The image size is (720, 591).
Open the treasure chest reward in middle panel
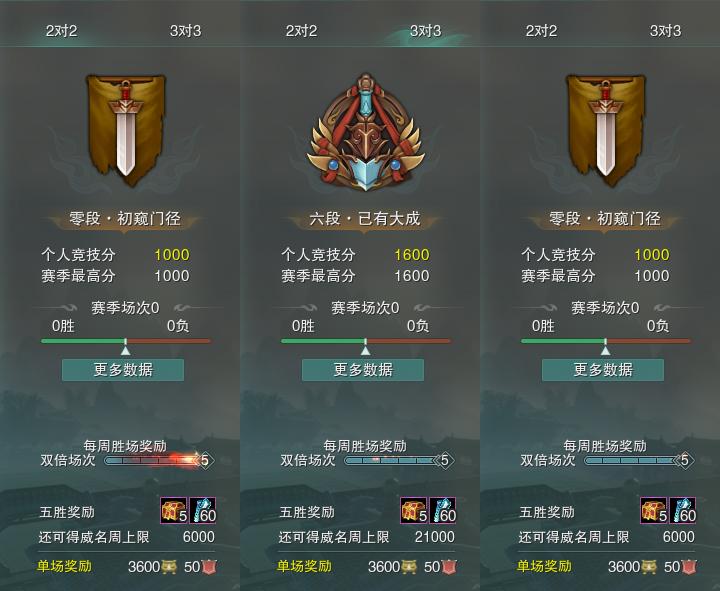(x=414, y=510)
